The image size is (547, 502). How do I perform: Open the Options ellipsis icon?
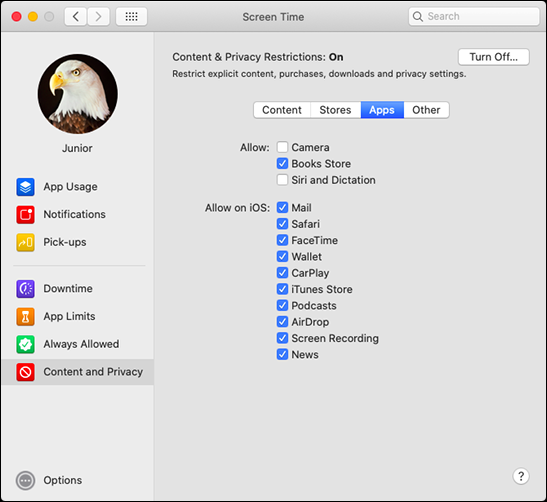tap(25, 480)
